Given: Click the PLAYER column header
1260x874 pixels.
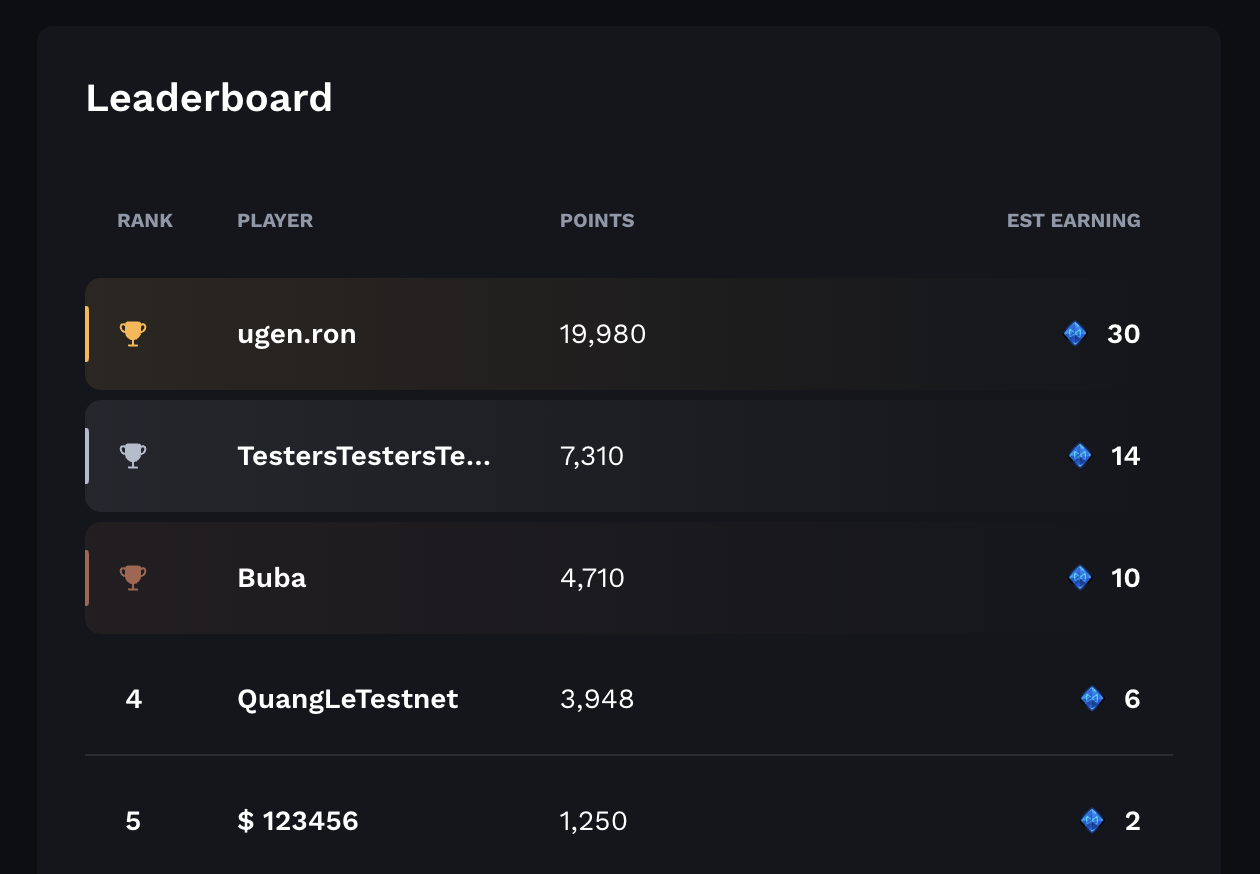Looking at the screenshot, I should (x=275, y=220).
